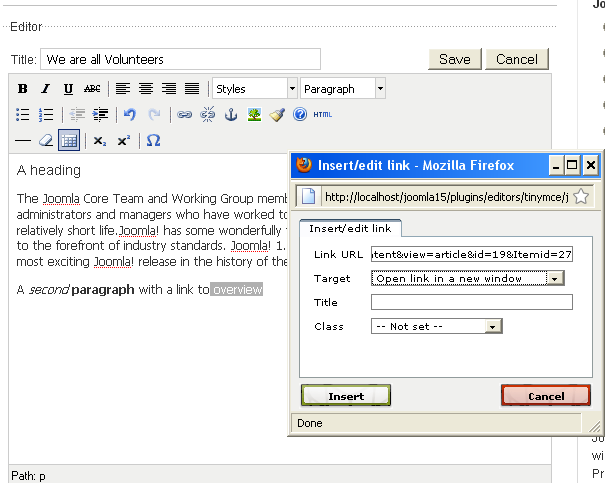Click the insert image icon

click(254, 115)
